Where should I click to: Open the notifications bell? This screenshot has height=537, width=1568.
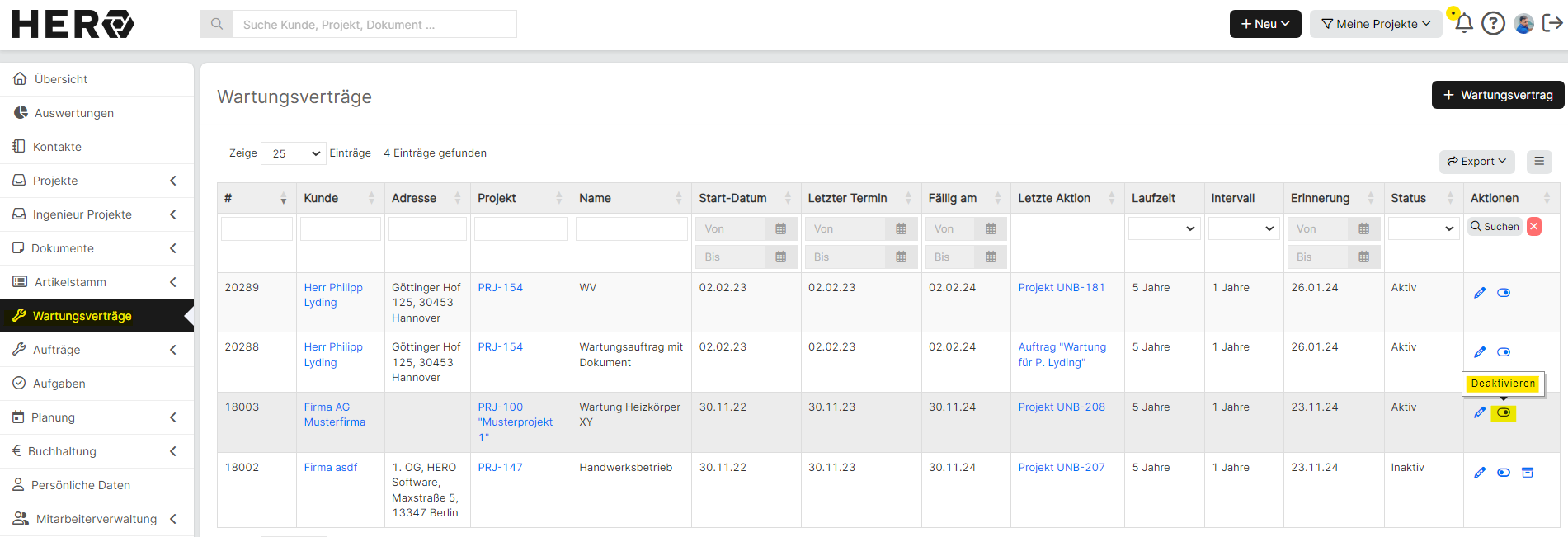1464,23
